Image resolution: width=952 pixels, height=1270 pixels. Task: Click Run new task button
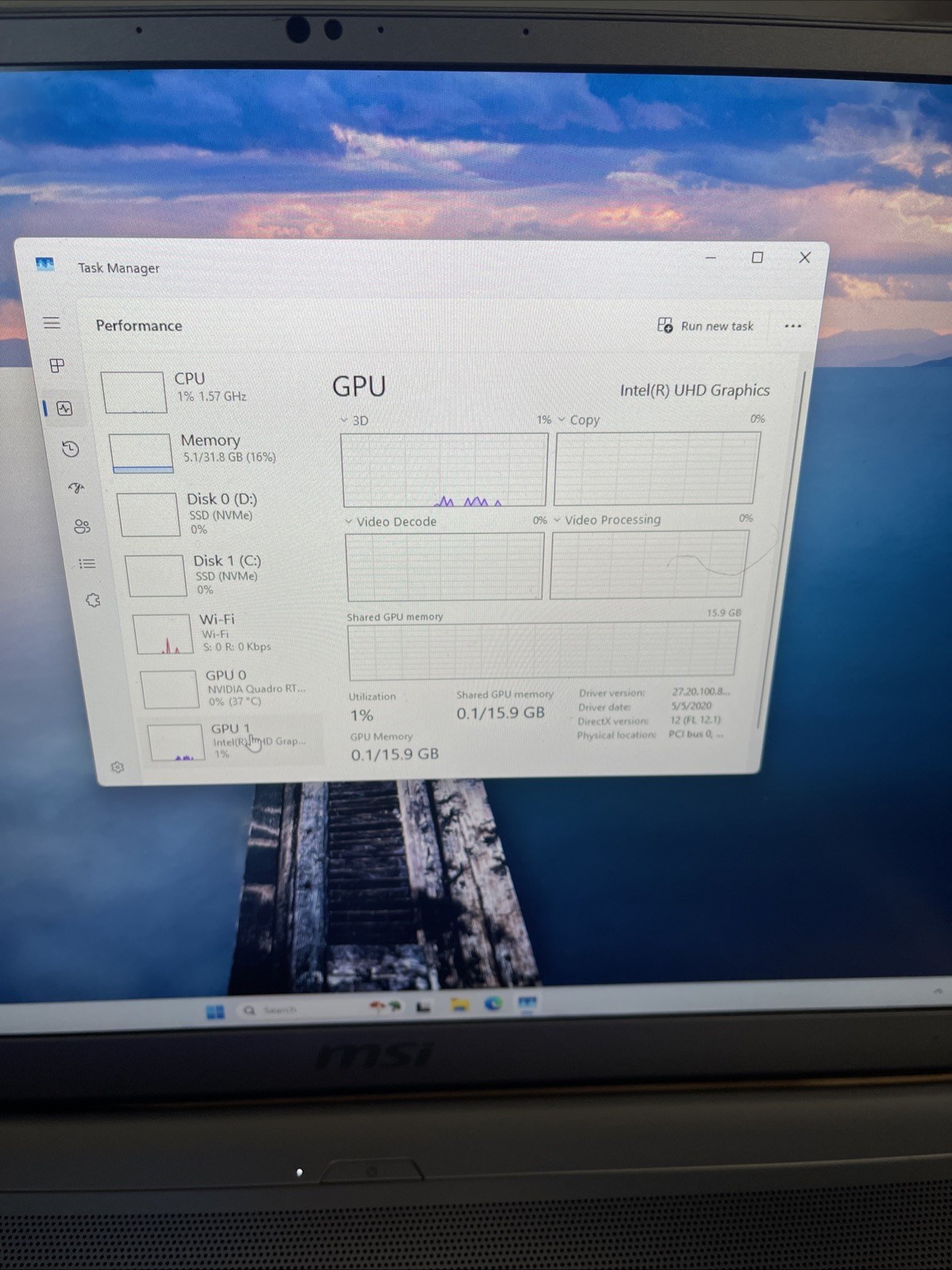(705, 326)
